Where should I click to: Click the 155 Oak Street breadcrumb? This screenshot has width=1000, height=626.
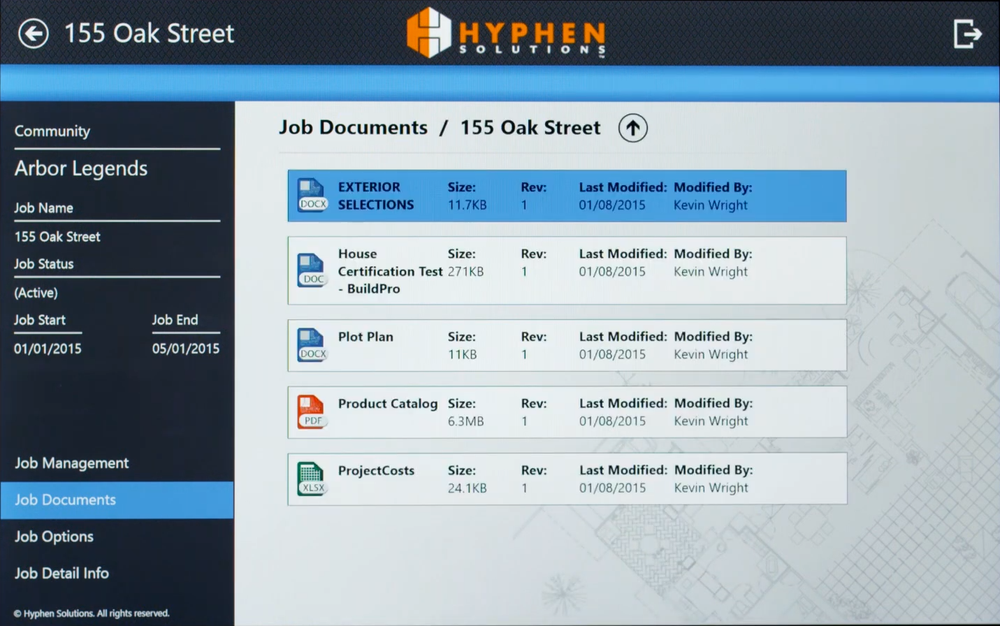tap(530, 127)
